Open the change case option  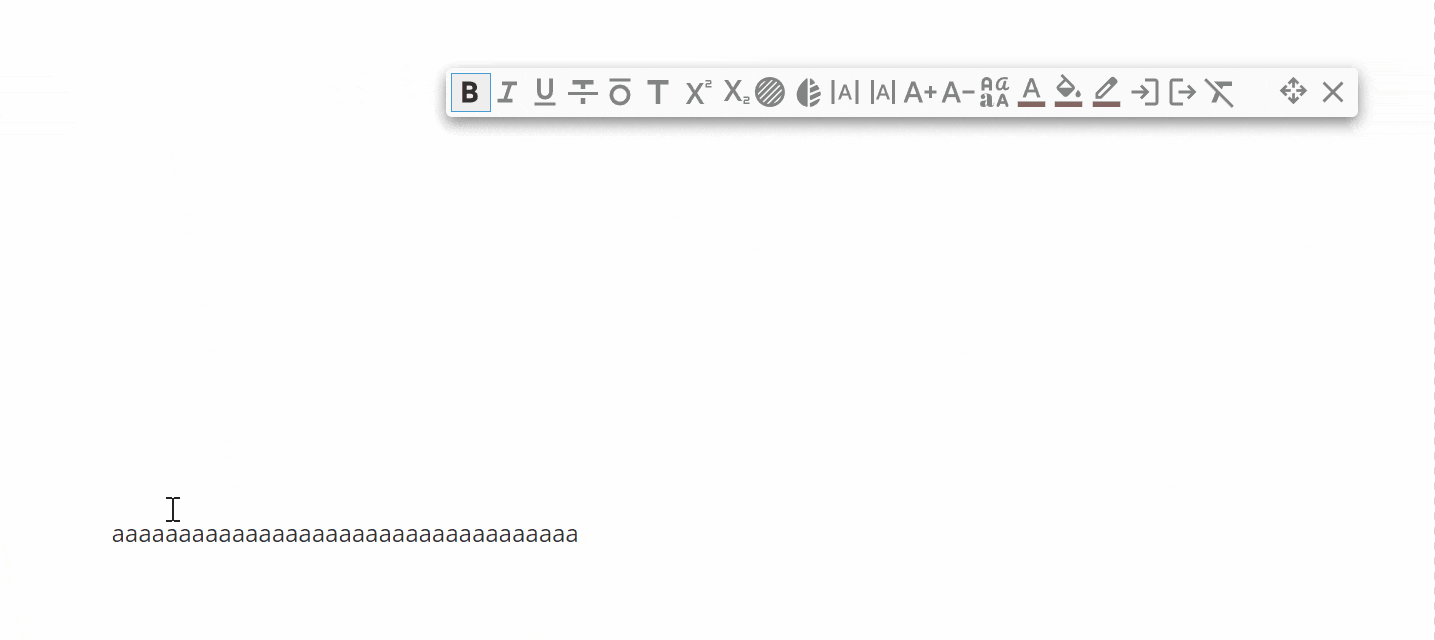[994, 93]
